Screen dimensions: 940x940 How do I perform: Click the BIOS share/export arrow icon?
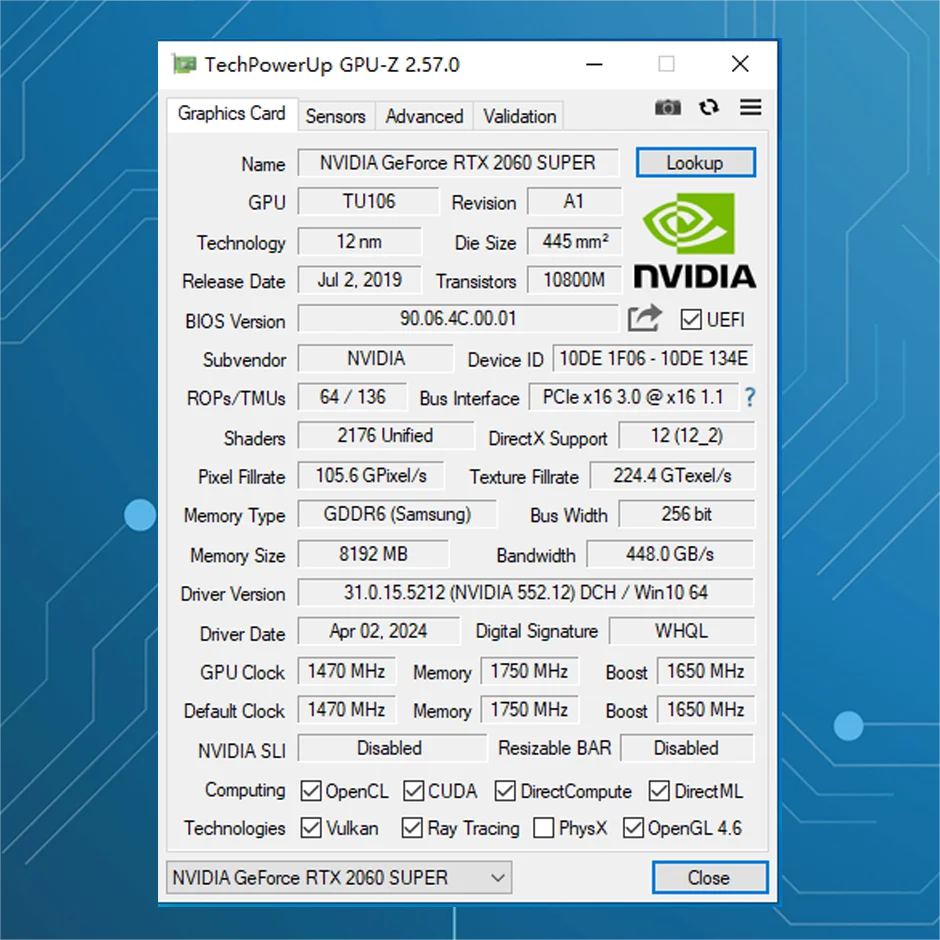point(644,318)
